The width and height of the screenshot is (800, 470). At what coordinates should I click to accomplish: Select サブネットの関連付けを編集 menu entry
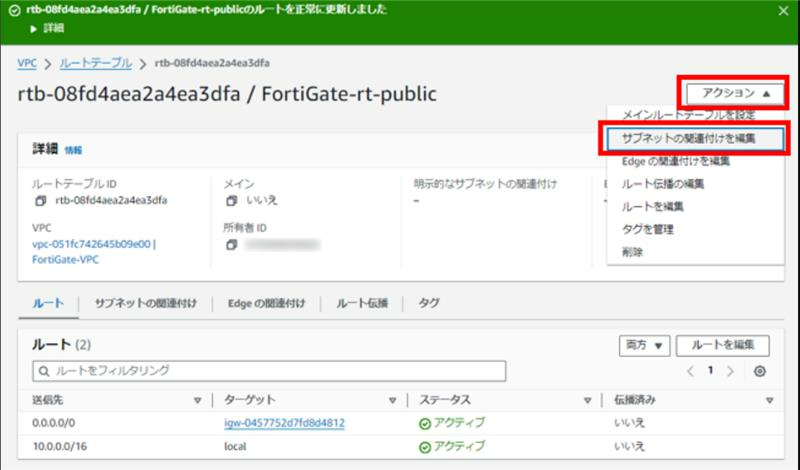point(695,138)
